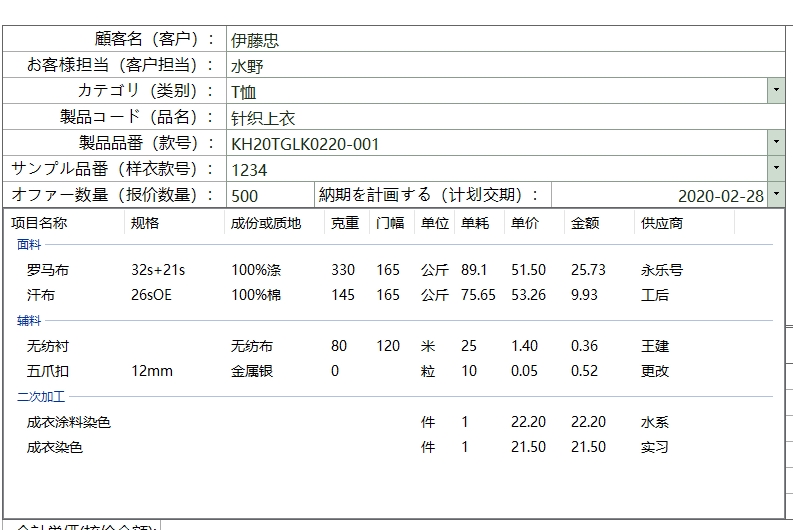
Task: Click the supplier cell 水系
Action: (655, 422)
